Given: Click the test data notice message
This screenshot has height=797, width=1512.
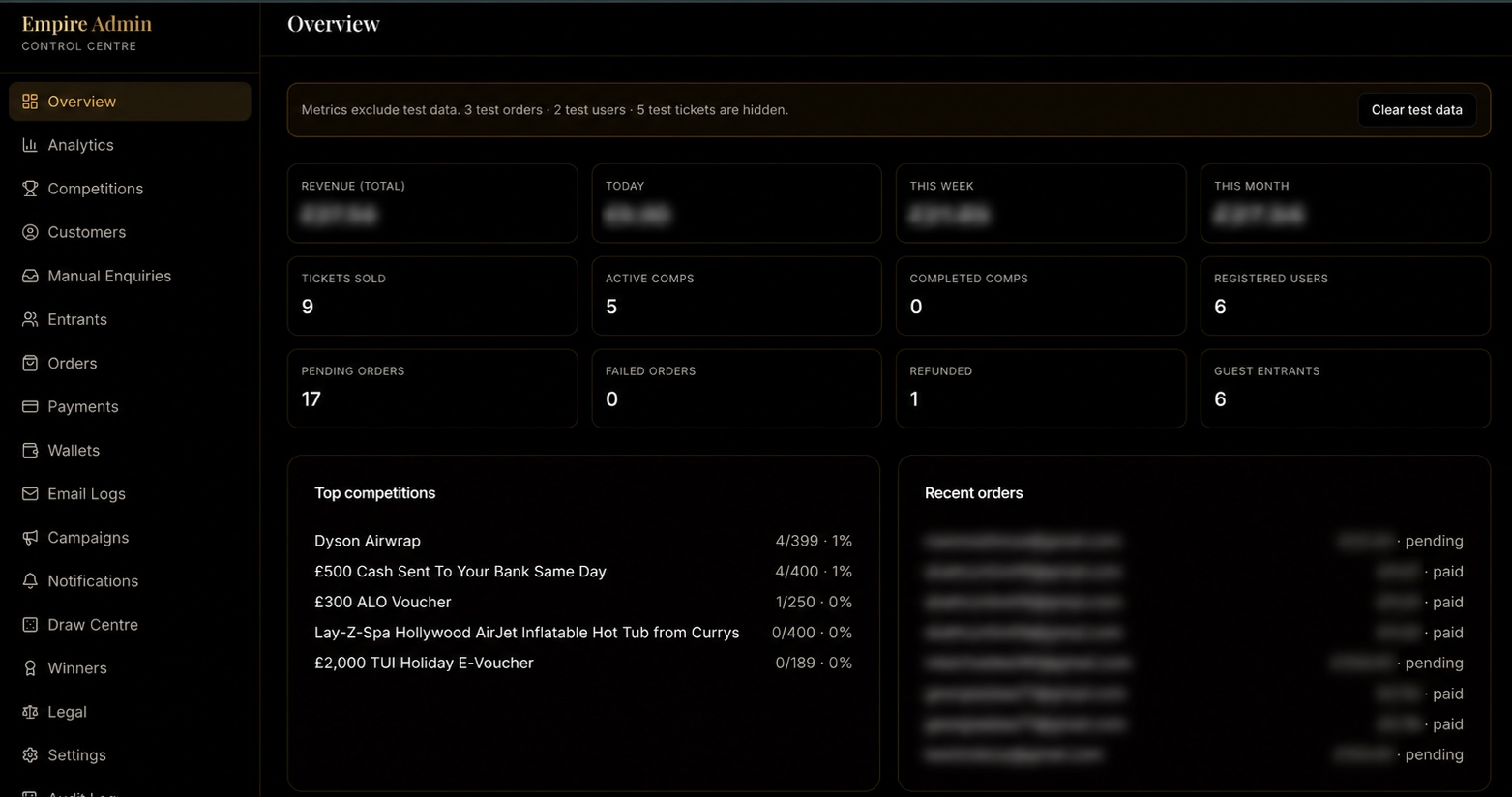Looking at the screenshot, I should [545, 110].
